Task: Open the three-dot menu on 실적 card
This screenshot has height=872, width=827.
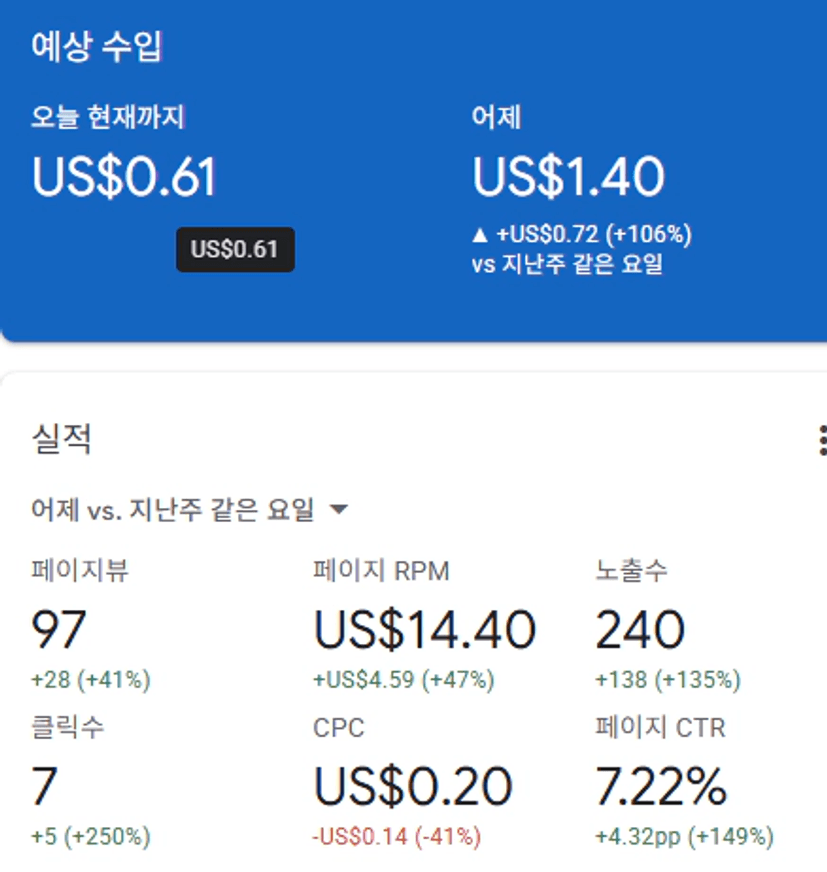Action: [821, 440]
